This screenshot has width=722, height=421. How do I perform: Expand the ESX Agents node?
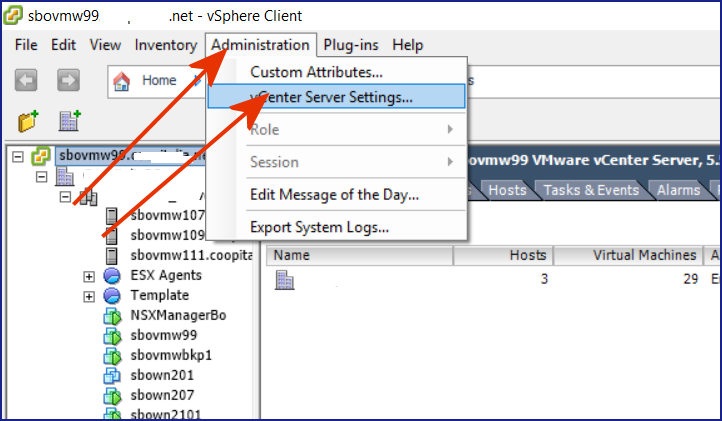[x=89, y=276]
